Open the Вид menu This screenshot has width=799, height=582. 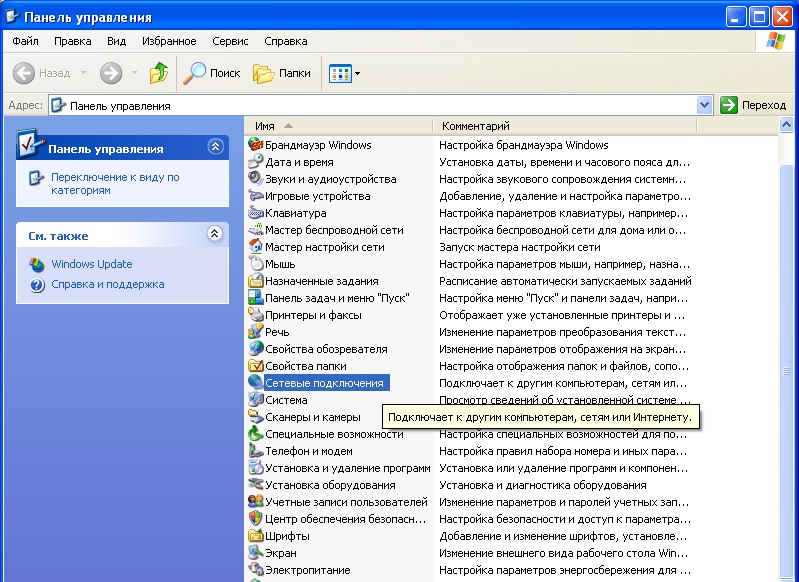[x=117, y=41]
